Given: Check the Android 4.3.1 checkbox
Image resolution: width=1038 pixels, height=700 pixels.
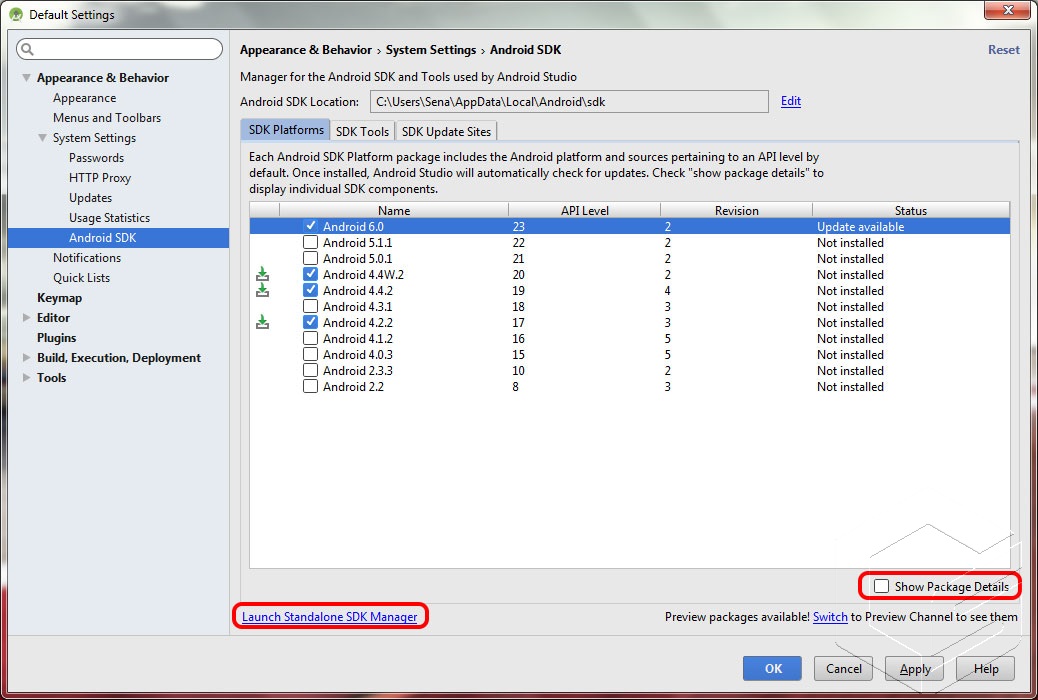Looking at the screenshot, I should 310,306.
